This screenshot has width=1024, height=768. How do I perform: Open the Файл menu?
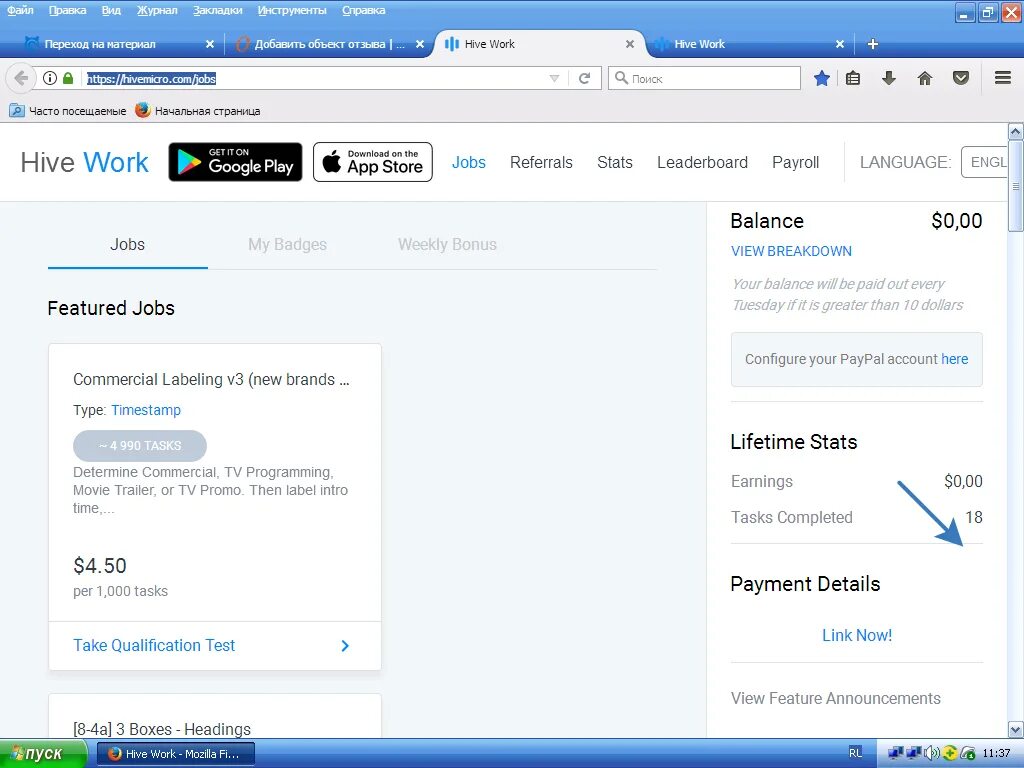point(20,10)
